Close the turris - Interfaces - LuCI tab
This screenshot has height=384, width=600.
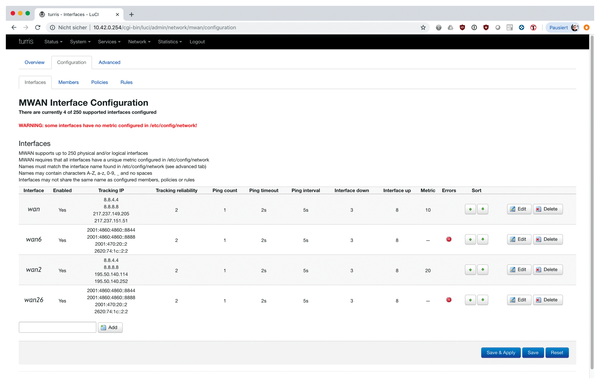point(117,15)
